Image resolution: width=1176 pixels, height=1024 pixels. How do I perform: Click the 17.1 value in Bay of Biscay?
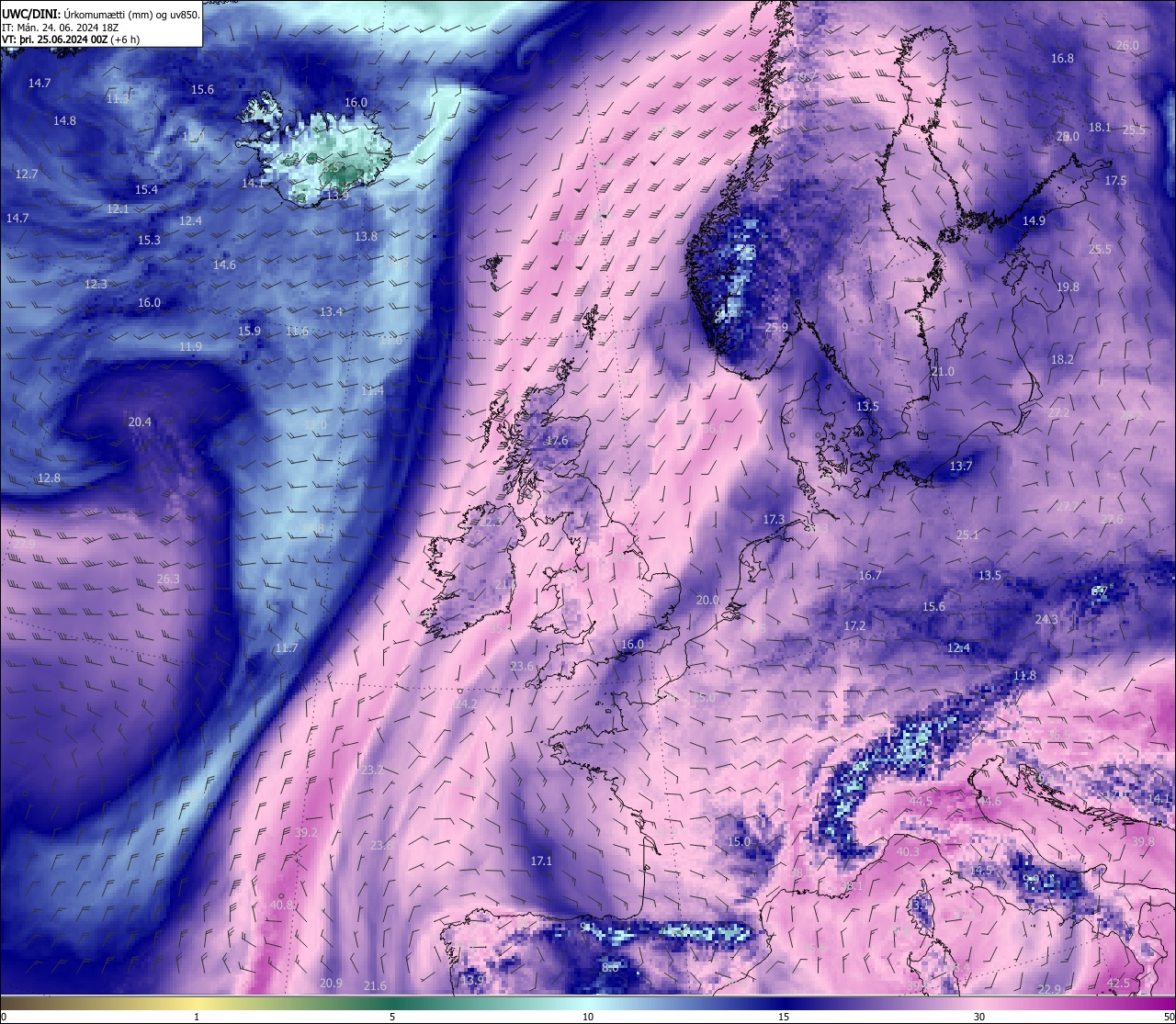pos(541,861)
